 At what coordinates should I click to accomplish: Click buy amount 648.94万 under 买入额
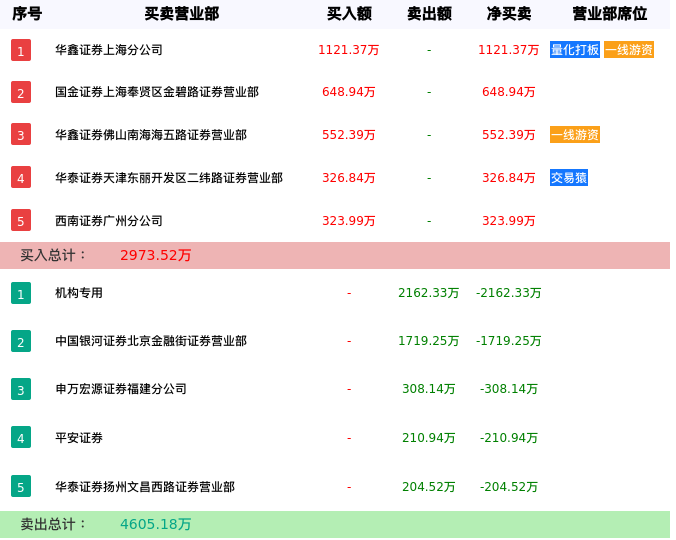(349, 92)
